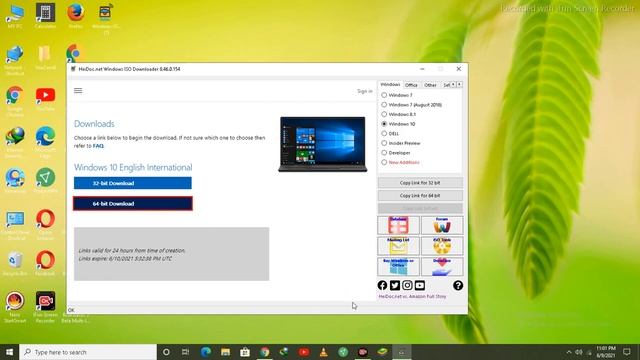Open the YouTube desktop shortcut
Image resolution: width=640 pixels, height=360 pixels.
45,99
